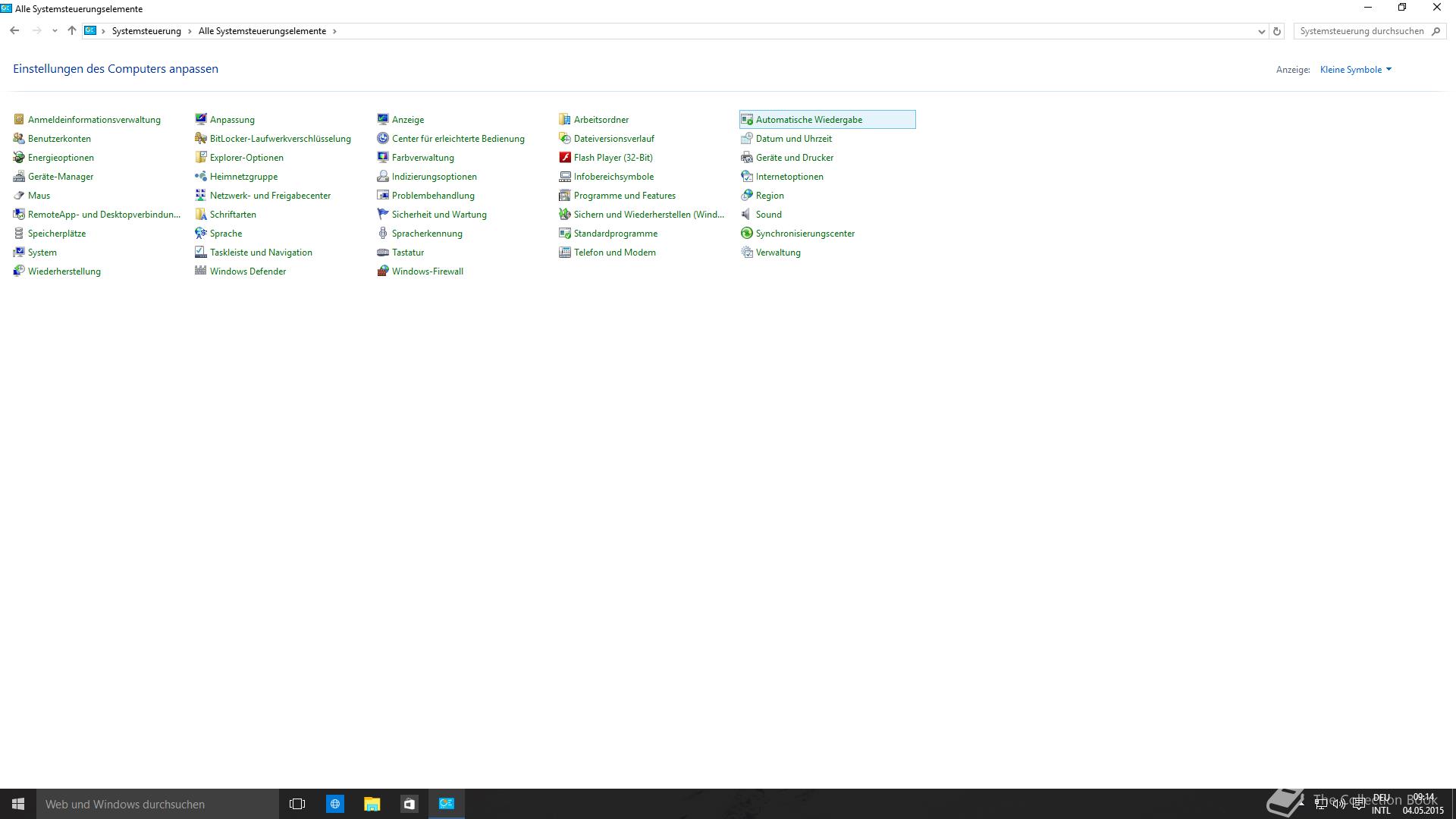Image resolution: width=1456 pixels, height=819 pixels.
Task: Open the Kleine Symbole view dropdown
Action: (x=1356, y=69)
